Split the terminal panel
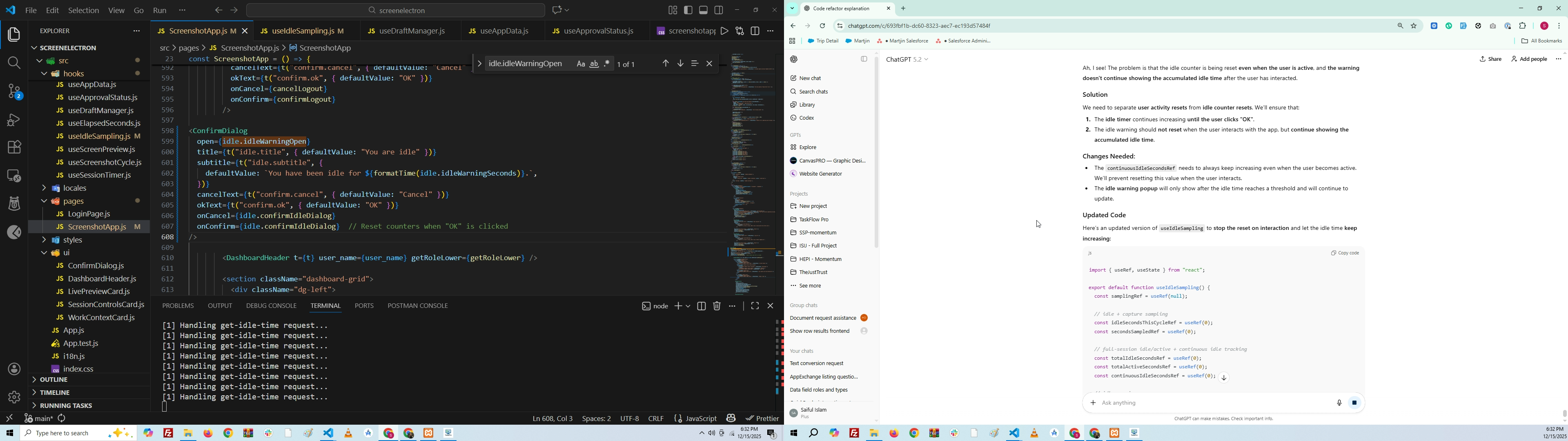 click(x=701, y=306)
